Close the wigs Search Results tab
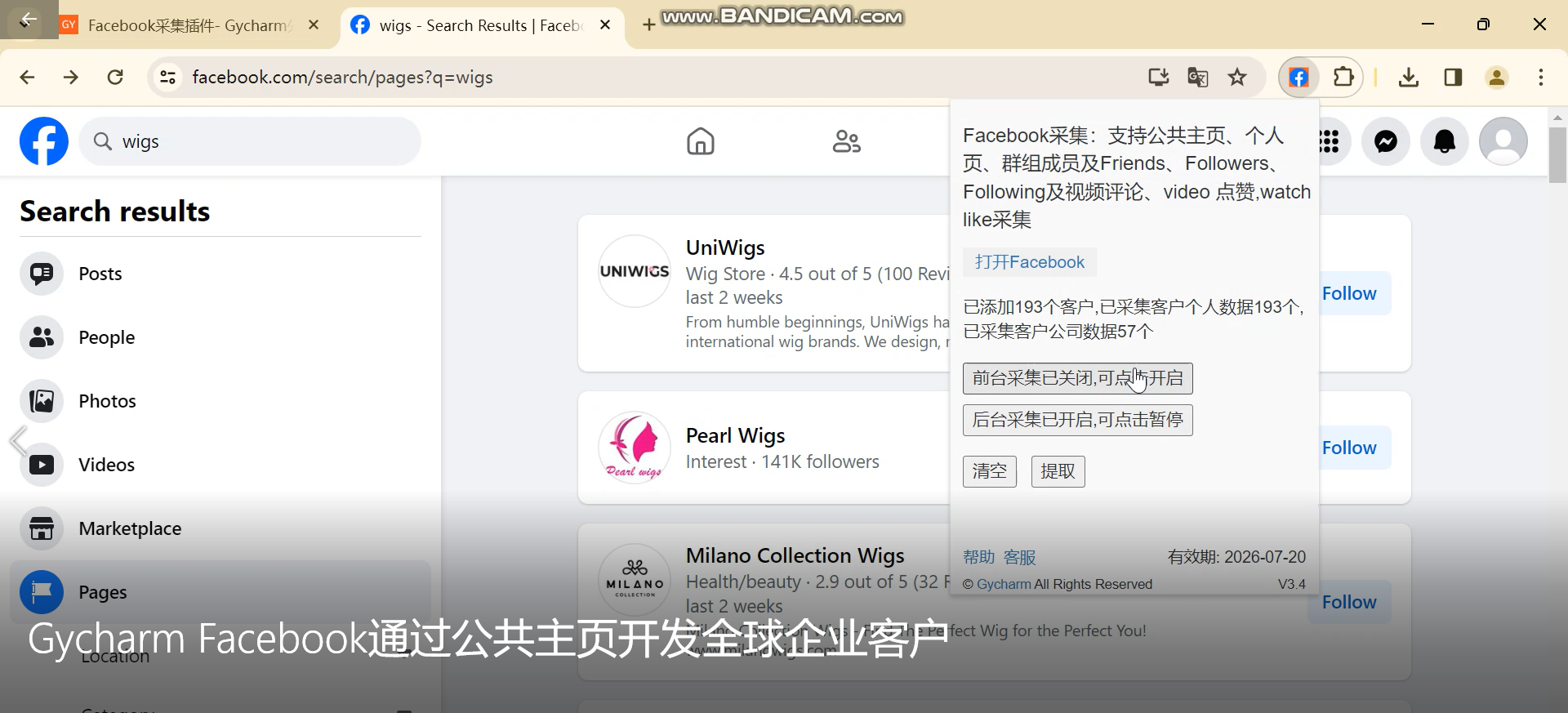 point(605,25)
